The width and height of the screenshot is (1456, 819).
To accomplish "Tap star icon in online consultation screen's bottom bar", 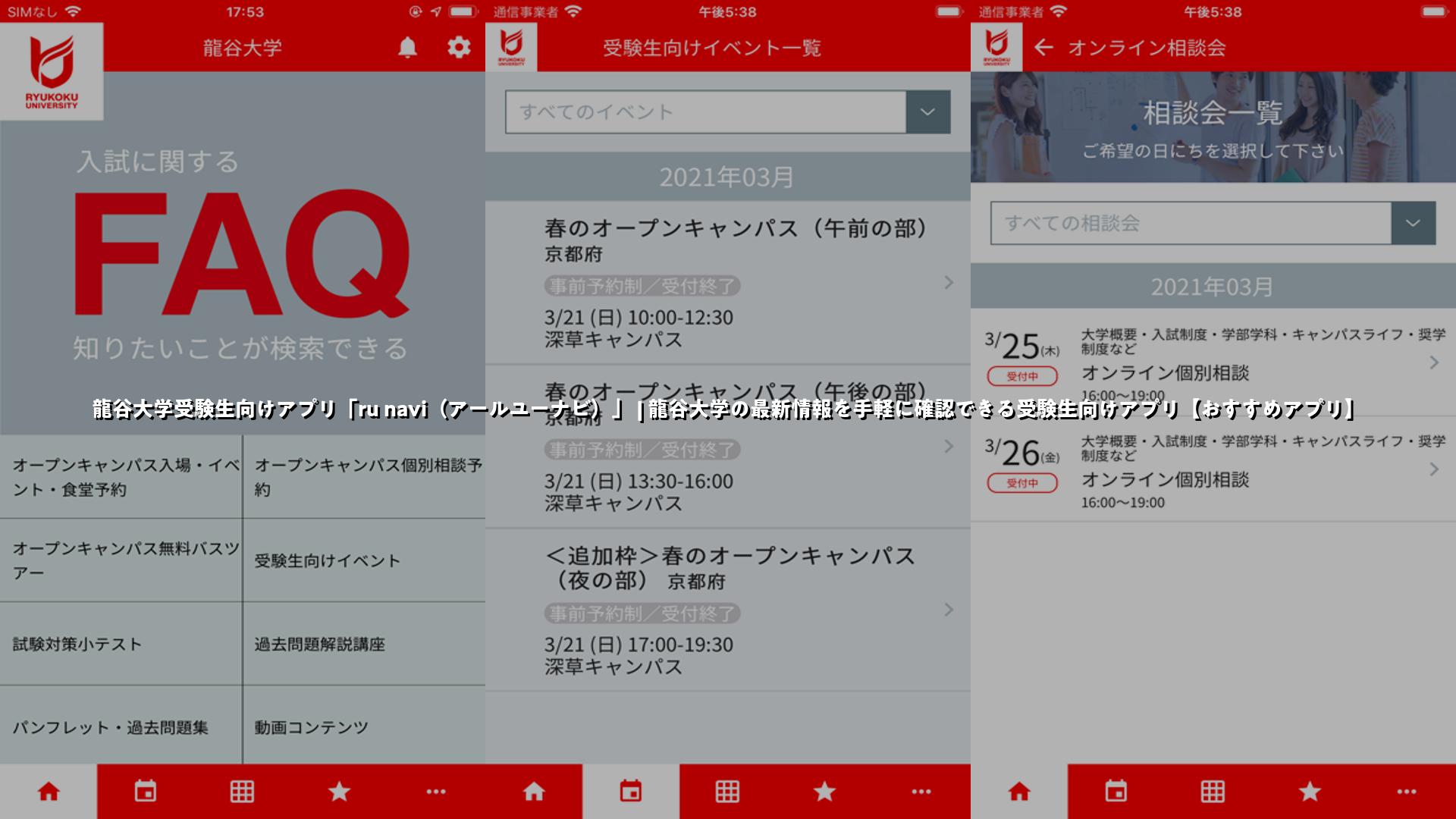I will coord(1310,792).
